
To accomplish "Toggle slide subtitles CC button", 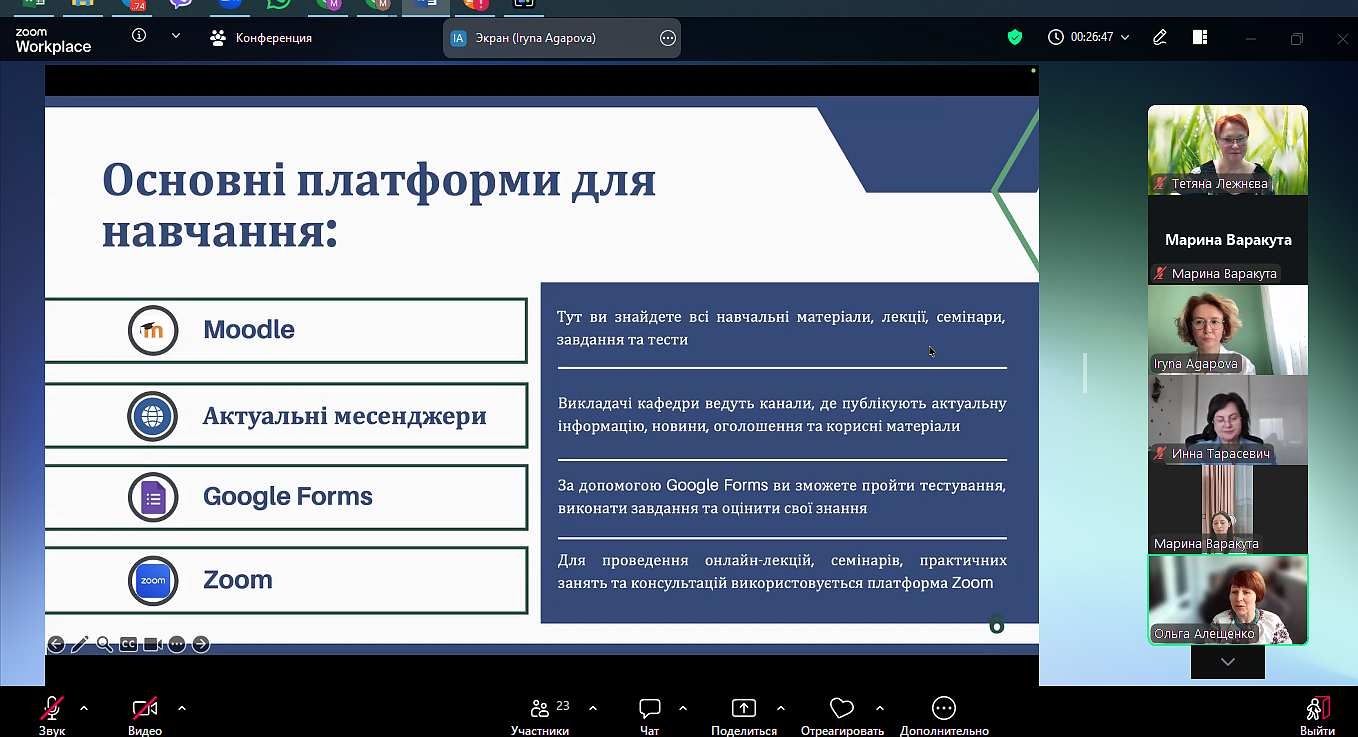I will pos(128,644).
